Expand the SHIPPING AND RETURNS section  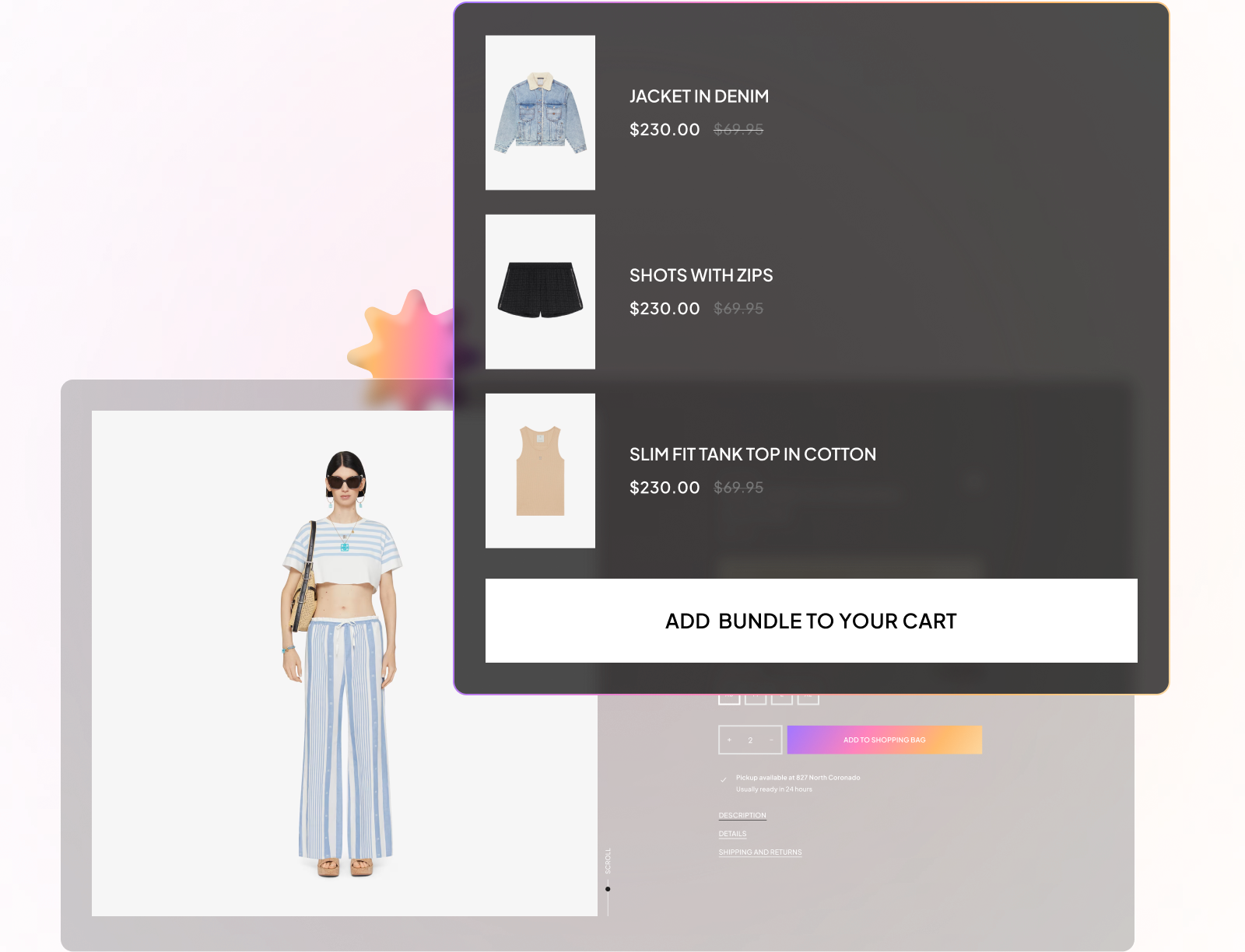tap(759, 852)
